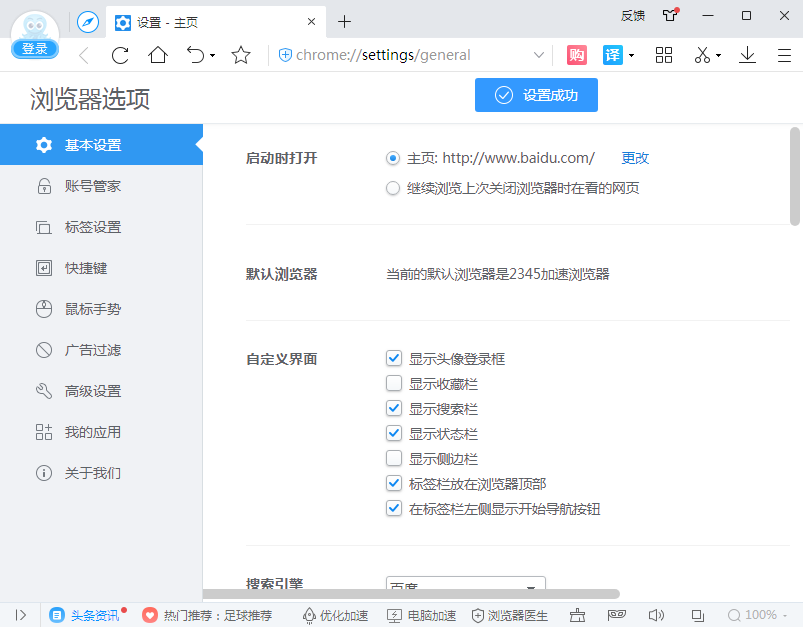
Task: Click the scissors screenshot icon
Action: pos(702,55)
